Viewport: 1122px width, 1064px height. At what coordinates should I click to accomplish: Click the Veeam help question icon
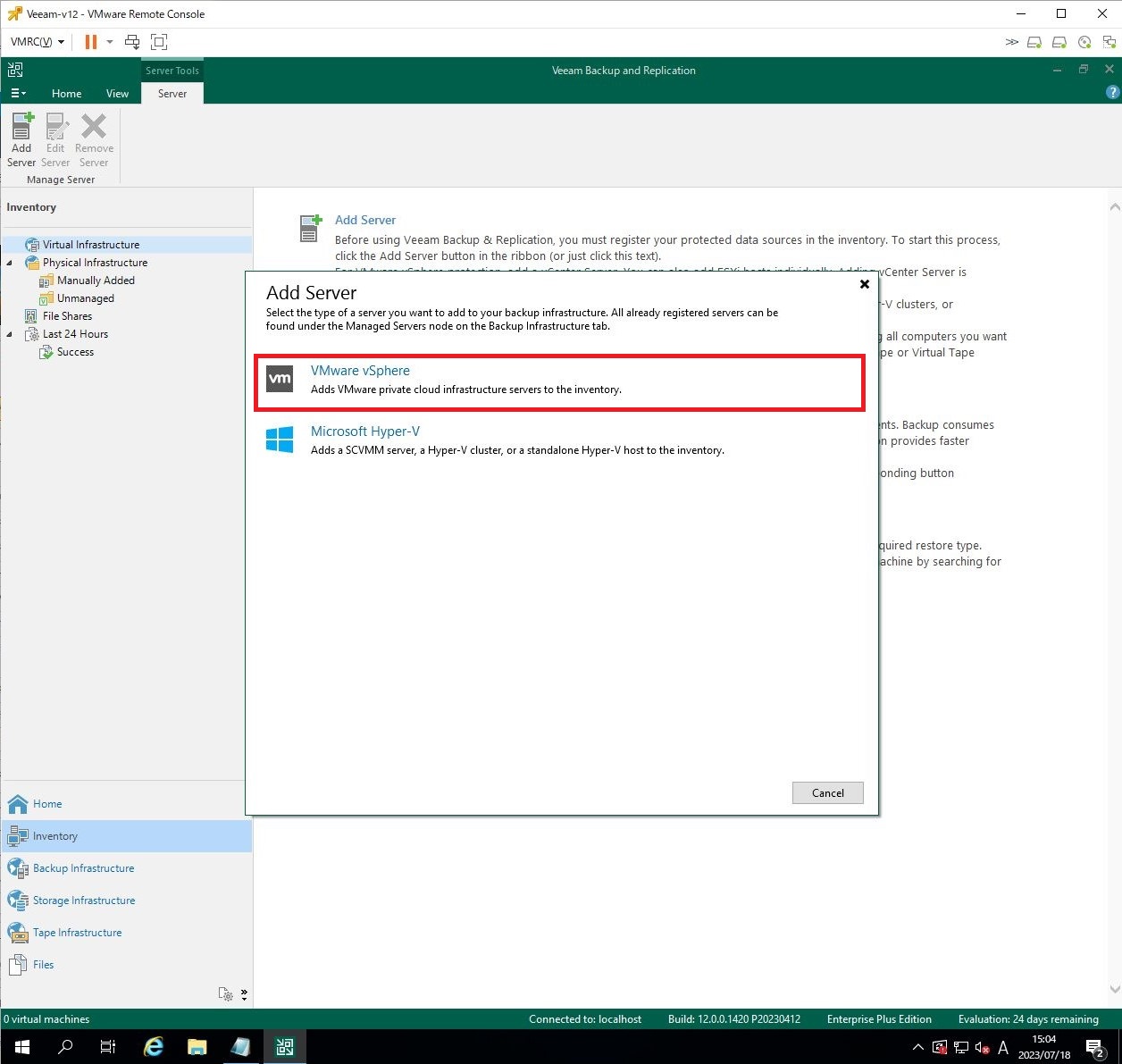coord(1112,92)
